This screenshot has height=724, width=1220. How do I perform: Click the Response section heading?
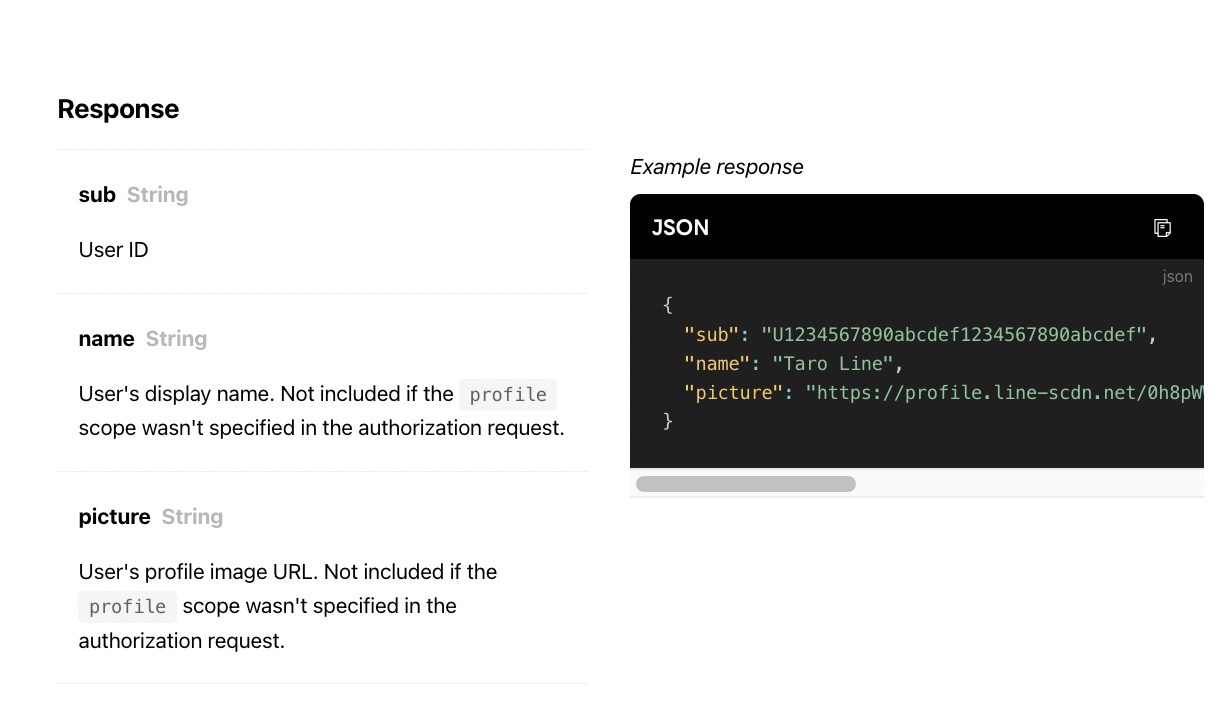118,109
